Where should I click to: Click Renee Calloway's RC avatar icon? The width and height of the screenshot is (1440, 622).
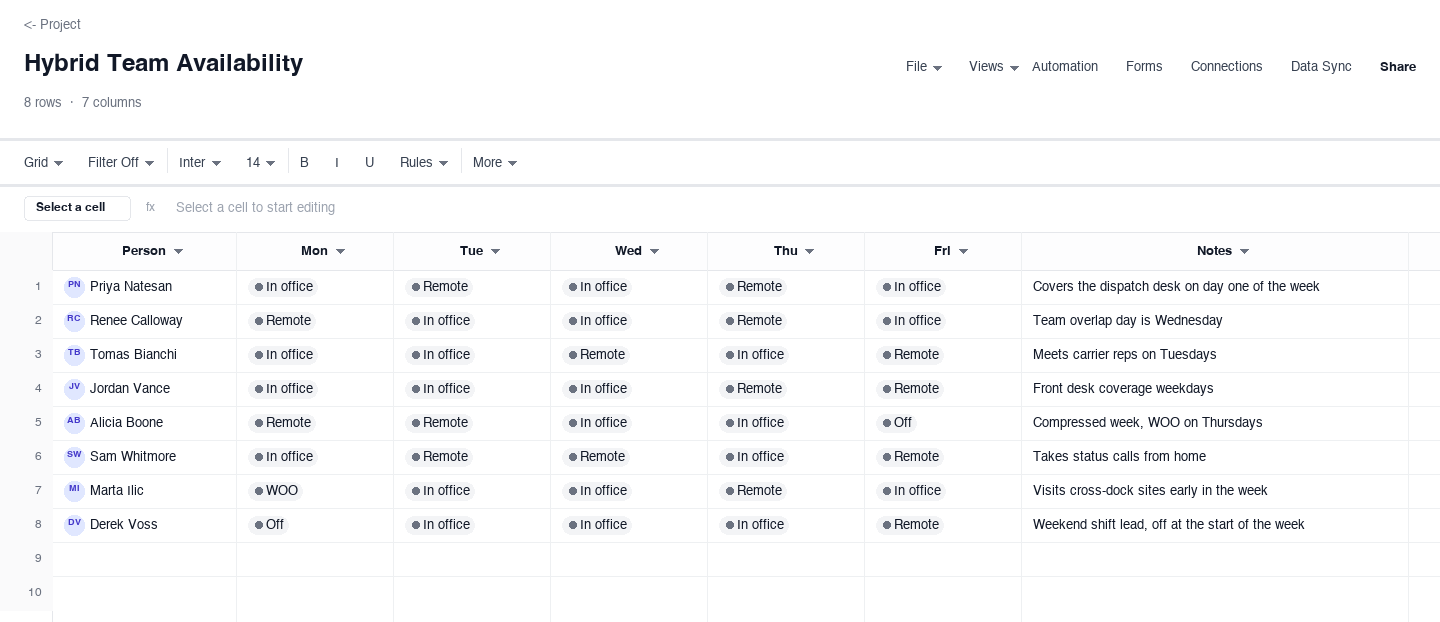[x=74, y=321]
